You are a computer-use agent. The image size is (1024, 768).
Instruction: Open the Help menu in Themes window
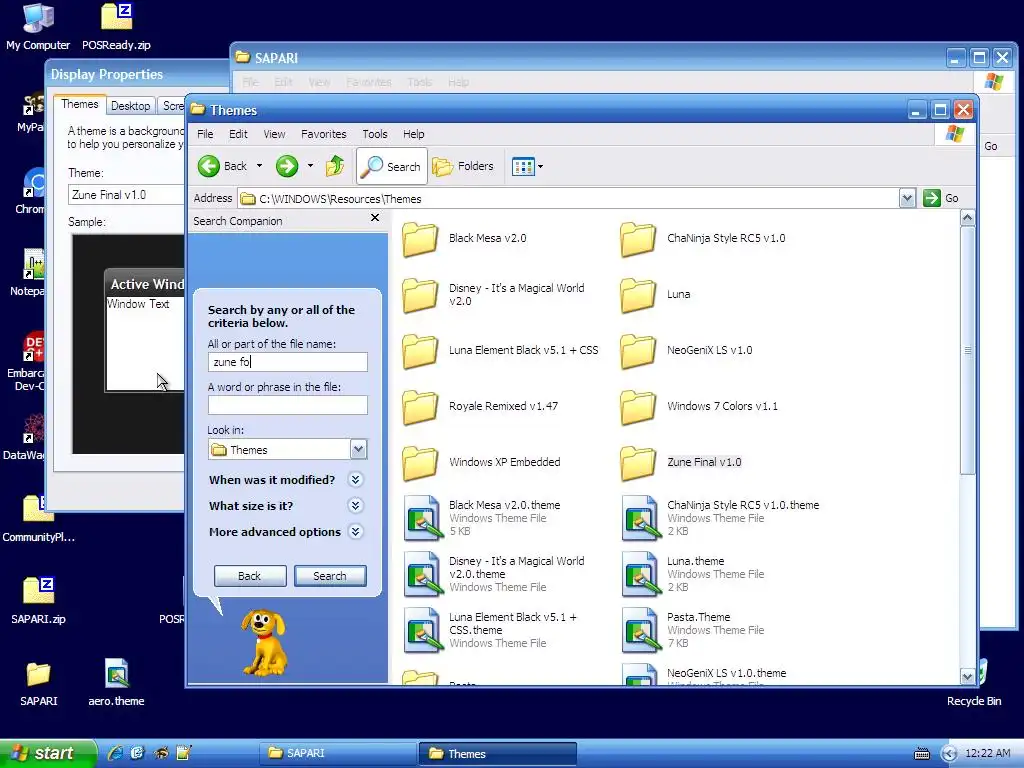tap(413, 134)
